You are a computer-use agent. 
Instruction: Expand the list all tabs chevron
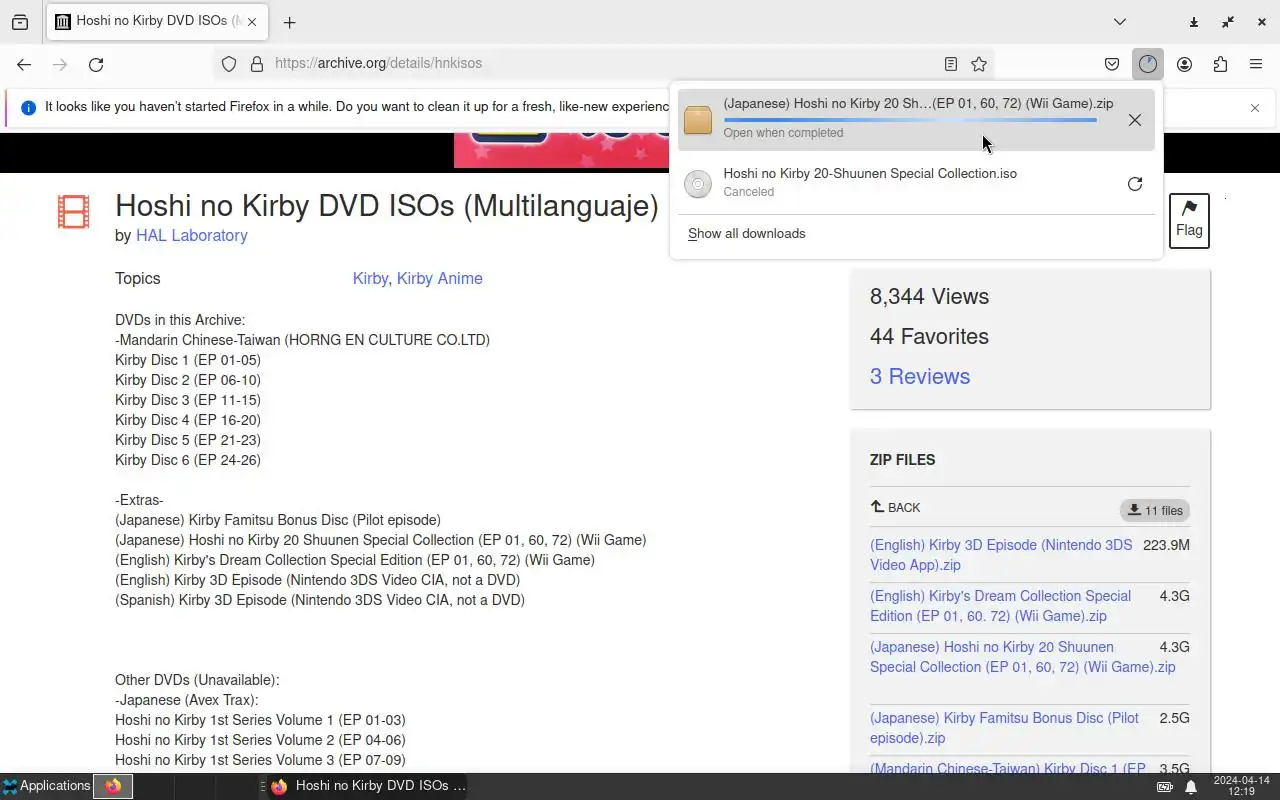click(x=1120, y=22)
